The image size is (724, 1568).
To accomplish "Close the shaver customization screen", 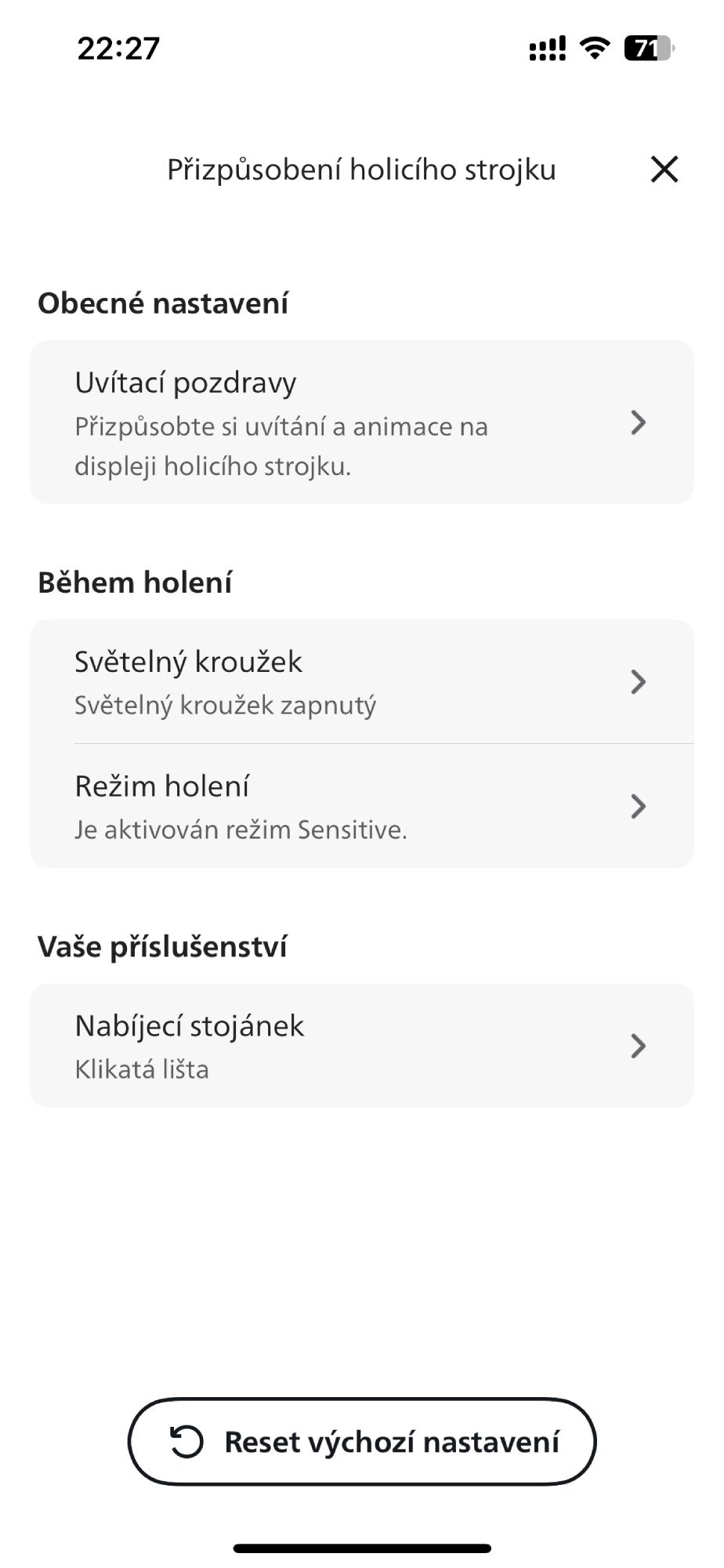I will [x=664, y=169].
